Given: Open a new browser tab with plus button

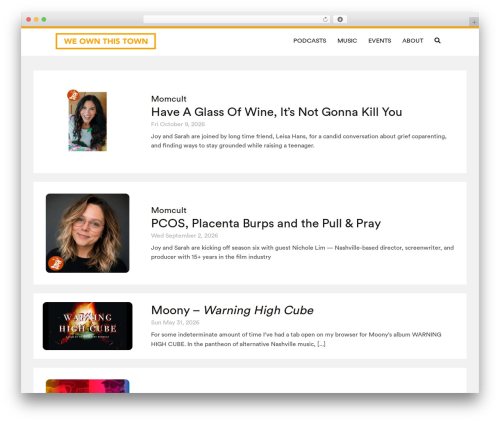Looking at the screenshot, I should click(x=474, y=22).
